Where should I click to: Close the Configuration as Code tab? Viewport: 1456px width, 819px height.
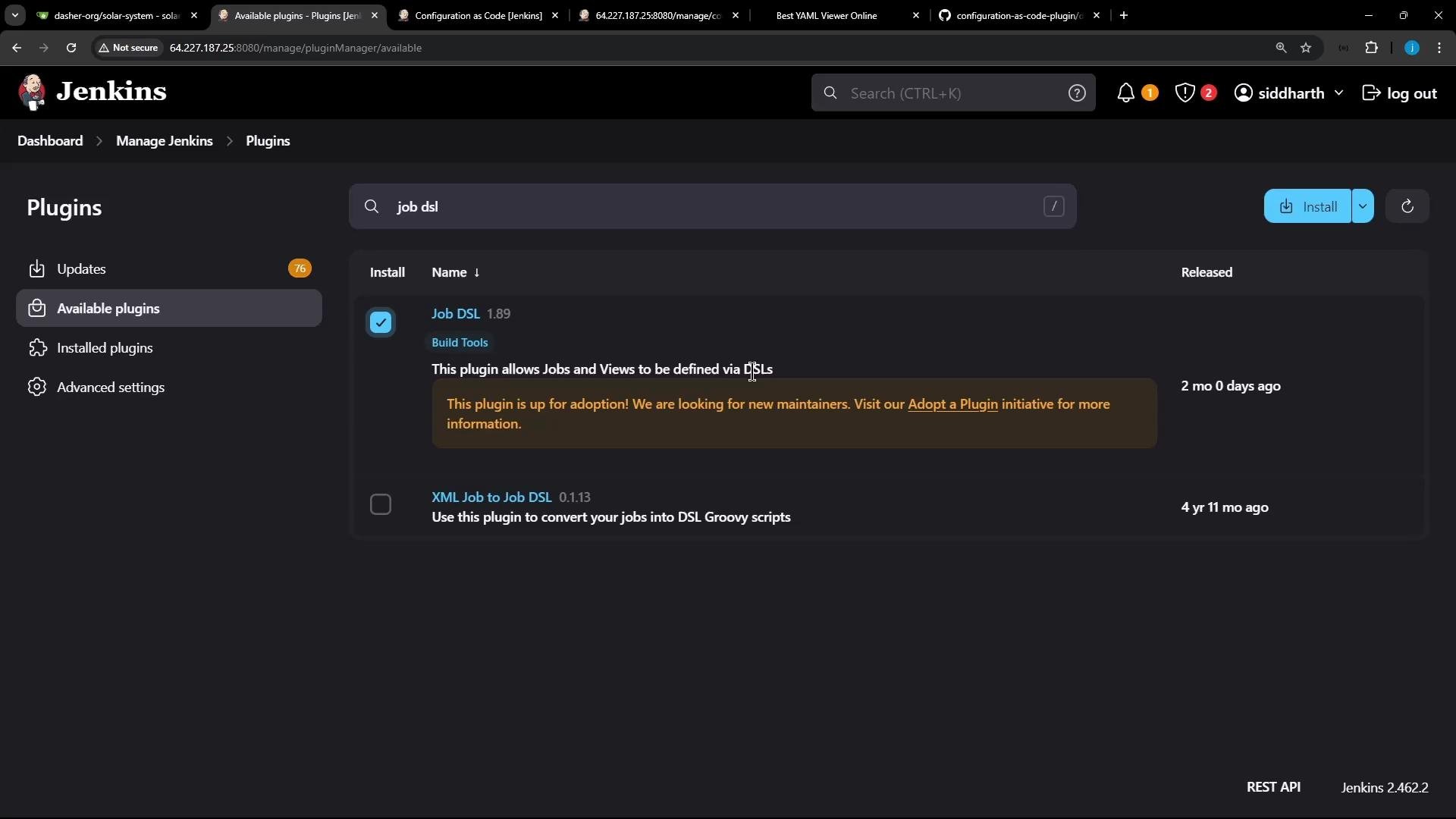(x=555, y=15)
